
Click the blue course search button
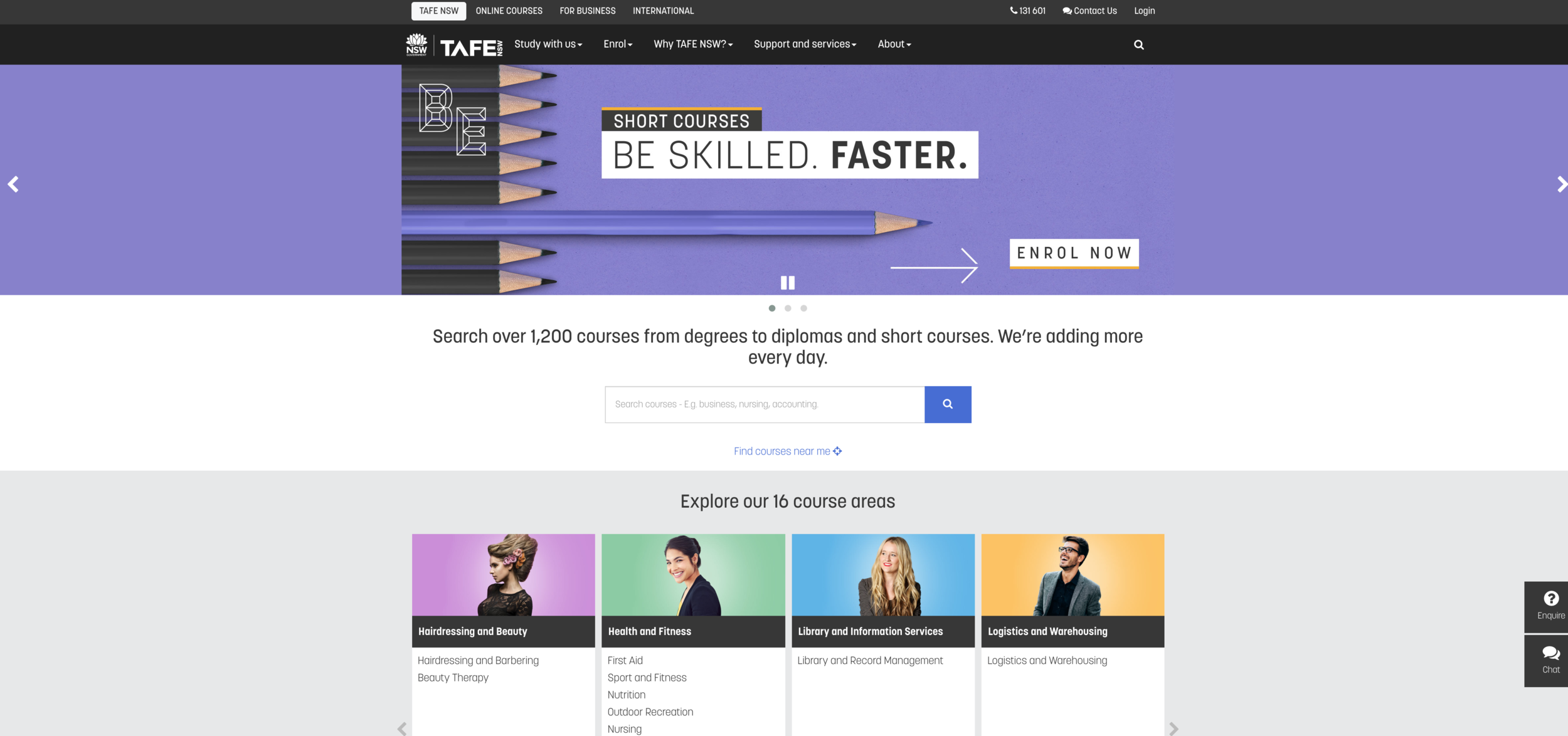pyautogui.click(x=947, y=404)
